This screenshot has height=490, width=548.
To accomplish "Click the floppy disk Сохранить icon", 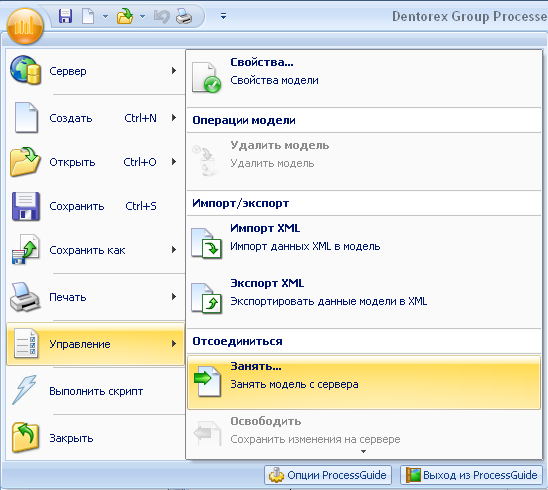I will click(26, 206).
